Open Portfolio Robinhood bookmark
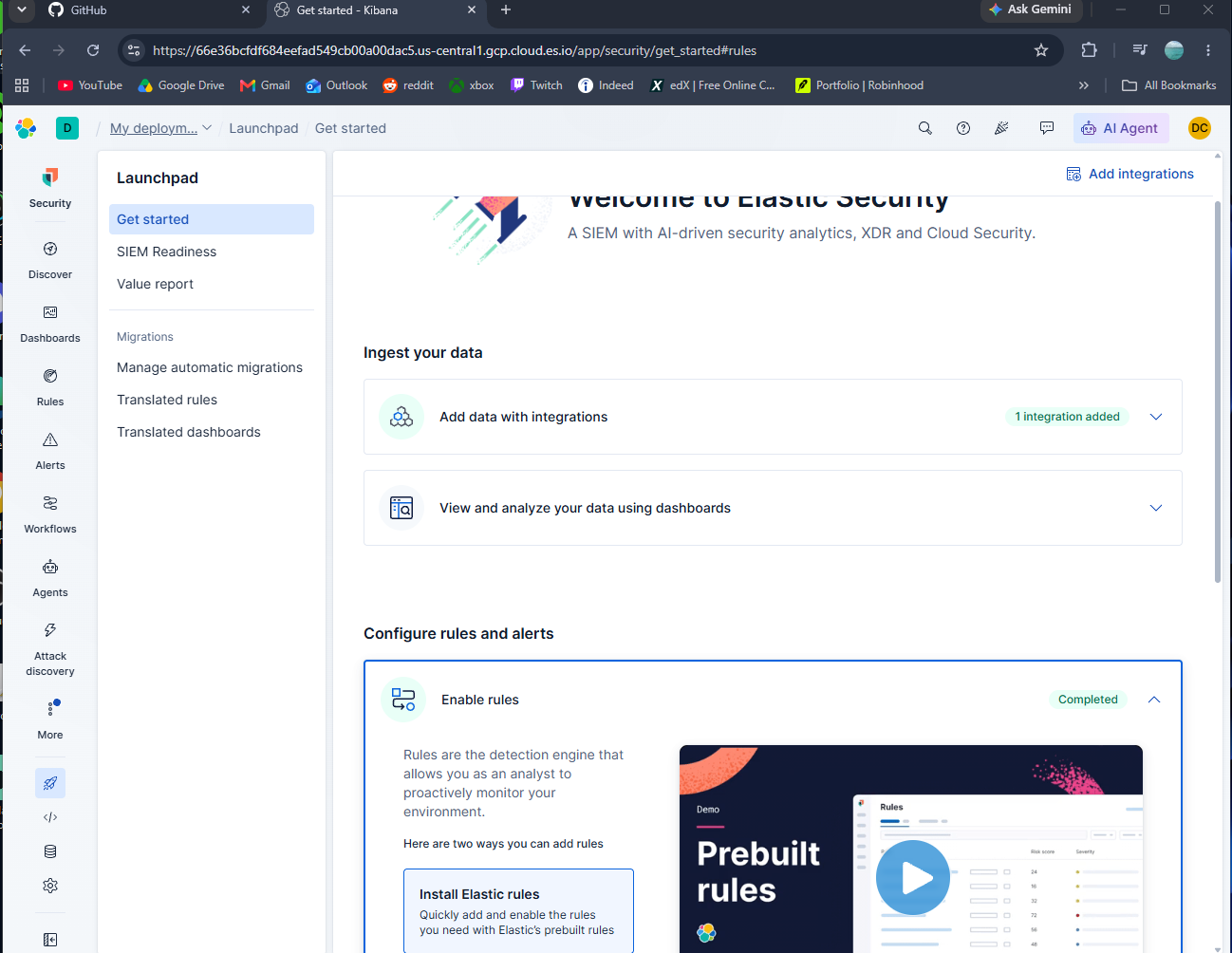 (x=859, y=85)
